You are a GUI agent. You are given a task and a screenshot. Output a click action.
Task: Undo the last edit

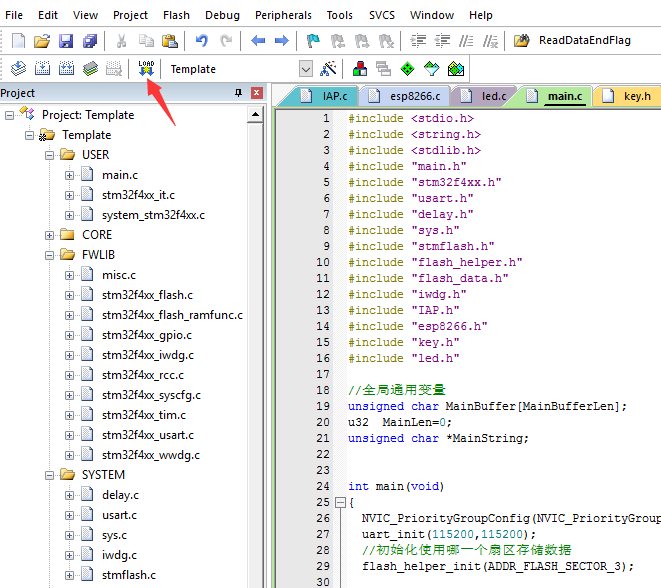[x=202, y=41]
